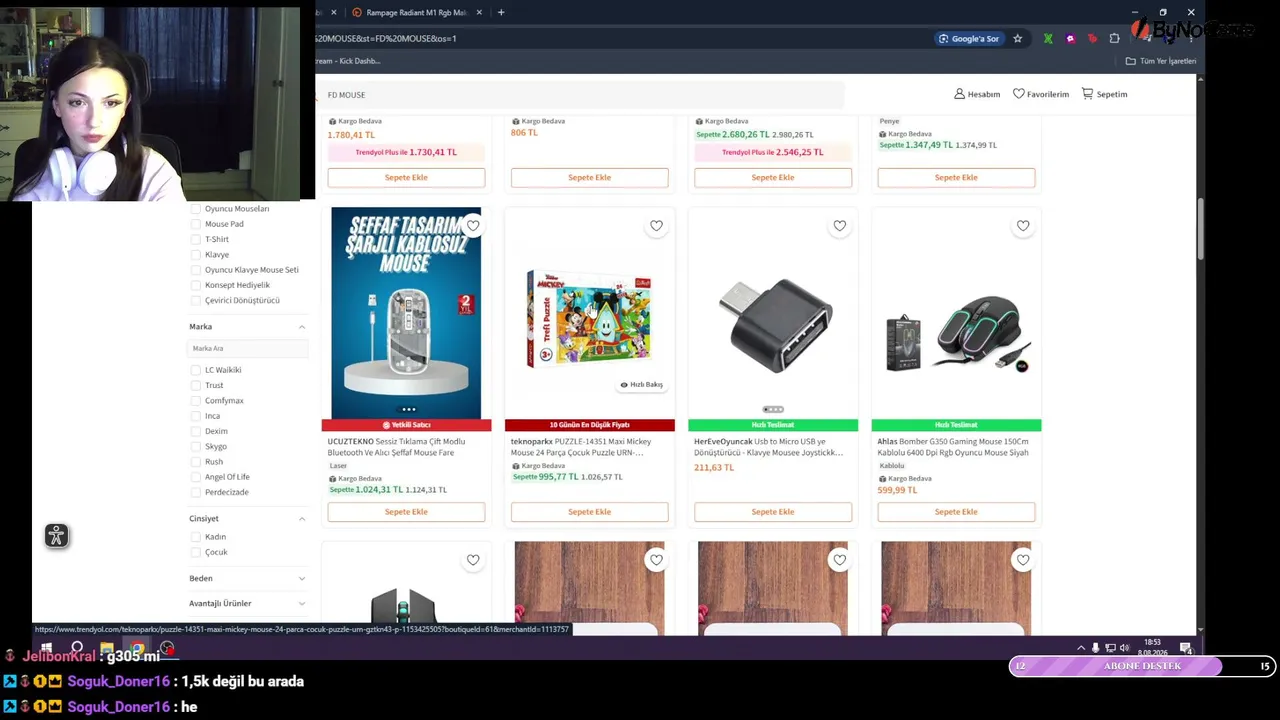Image resolution: width=1280 pixels, height=720 pixels.
Task: Open taskbar search magnifier icon
Action: [77, 648]
